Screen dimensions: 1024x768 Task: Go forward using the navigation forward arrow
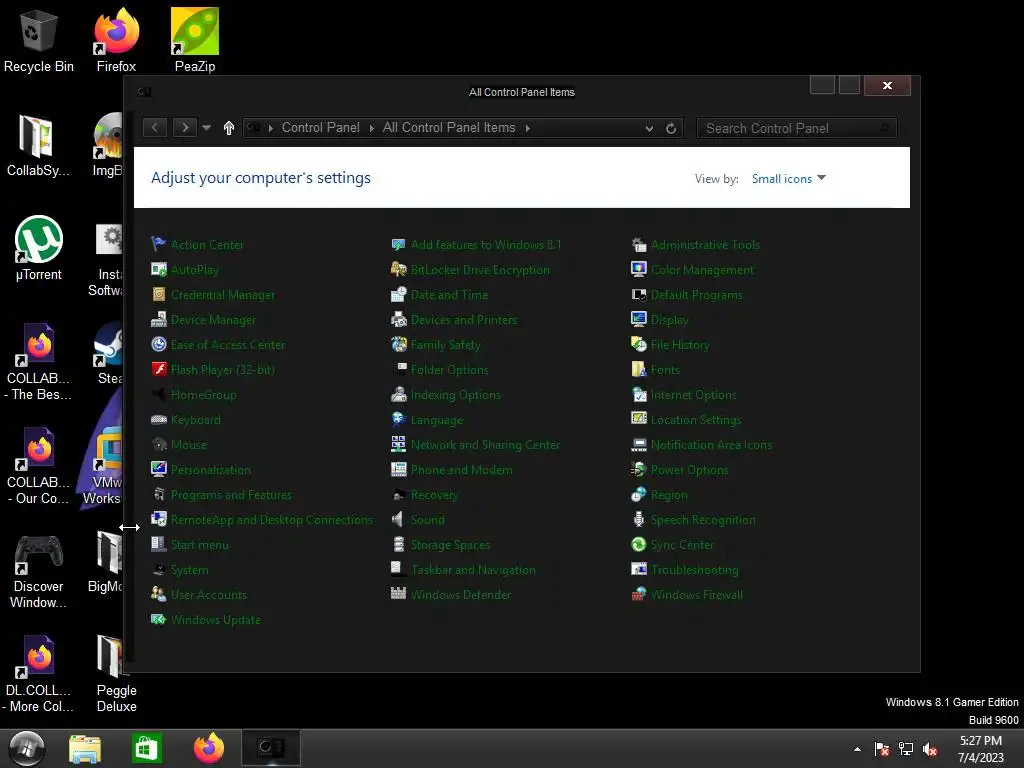pyautogui.click(x=185, y=127)
